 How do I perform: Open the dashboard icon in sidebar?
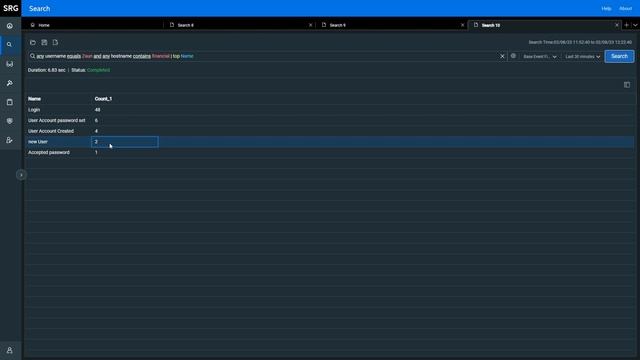point(9,26)
